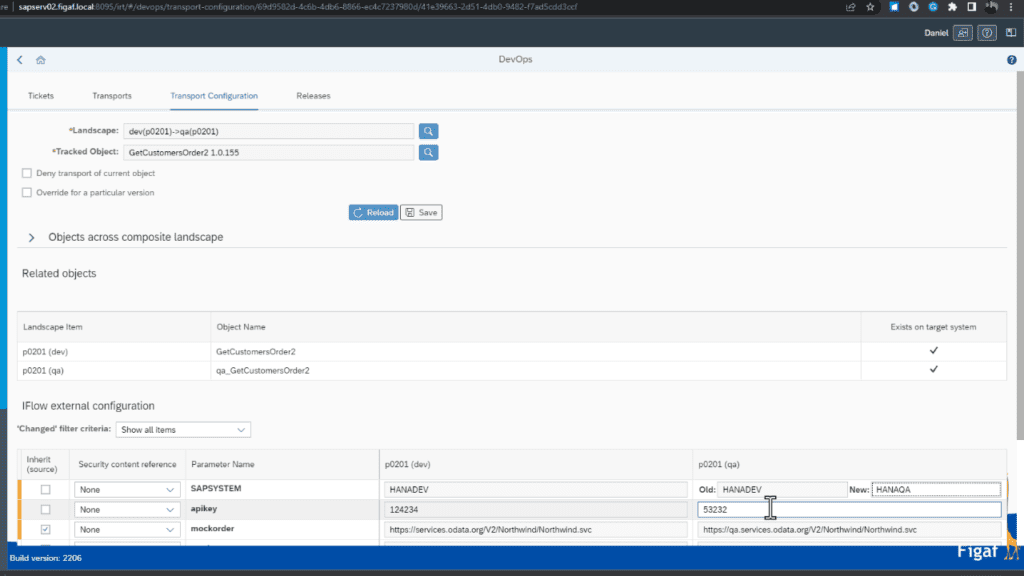Open the blue page help icon
The image size is (1024, 576).
[x=1012, y=59]
